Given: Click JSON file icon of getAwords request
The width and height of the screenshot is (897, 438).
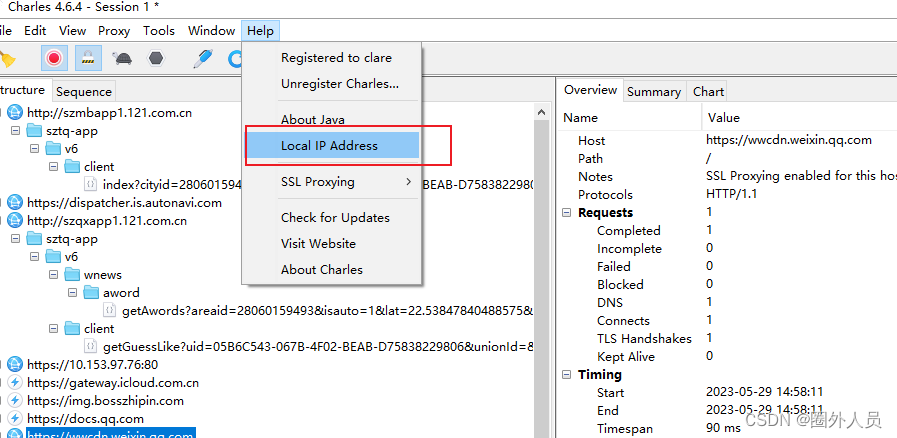Looking at the screenshot, I should [x=109, y=310].
